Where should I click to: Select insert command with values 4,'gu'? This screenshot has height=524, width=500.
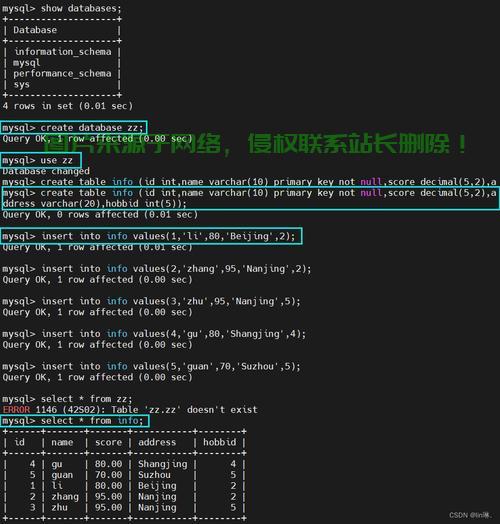[x=154, y=334]
